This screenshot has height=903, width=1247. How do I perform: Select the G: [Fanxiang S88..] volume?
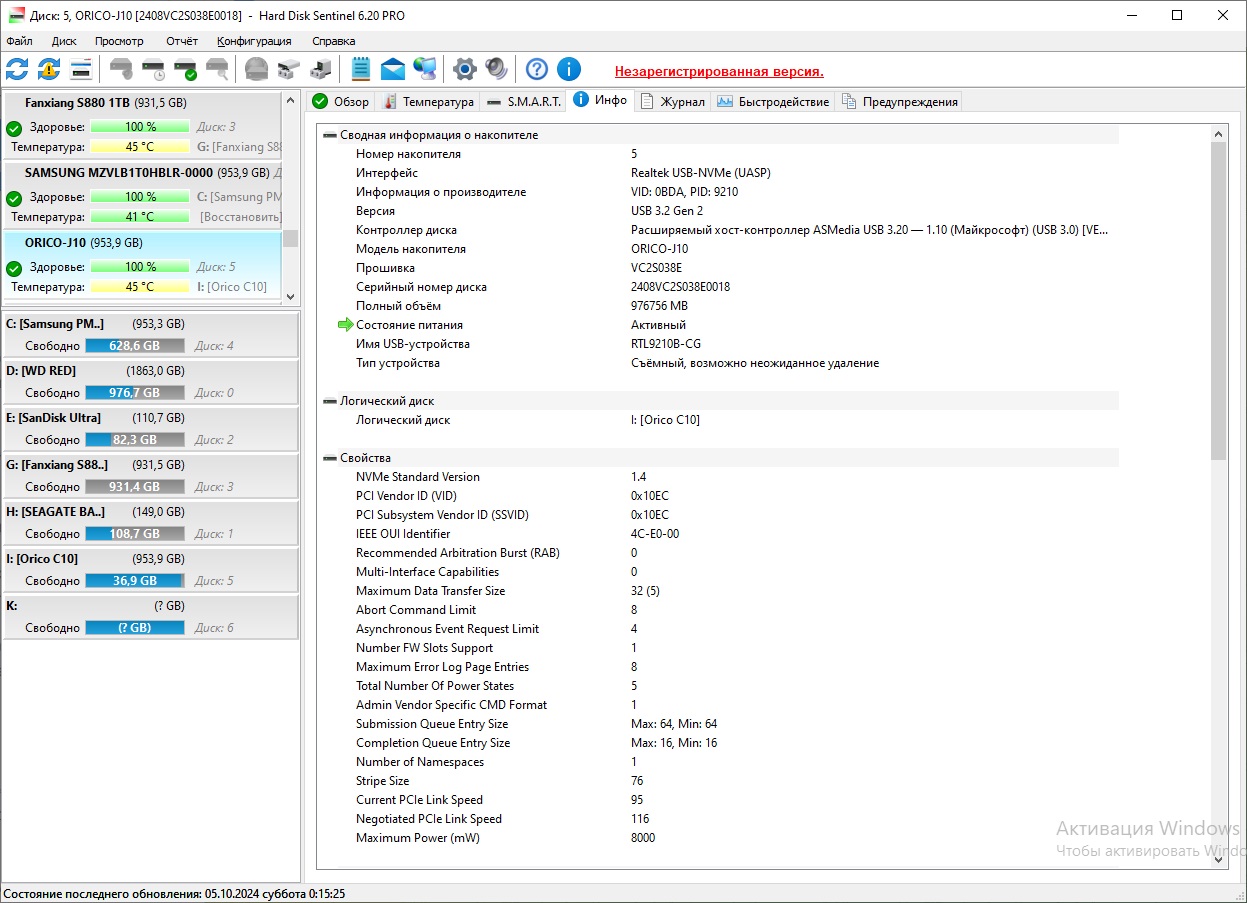point(151,475)
